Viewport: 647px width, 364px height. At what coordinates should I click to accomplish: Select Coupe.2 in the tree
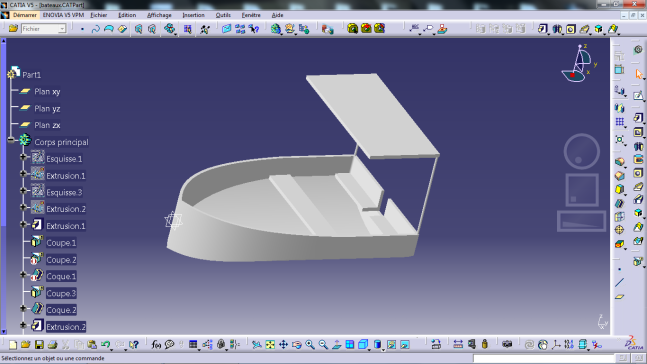pos(61,260)
